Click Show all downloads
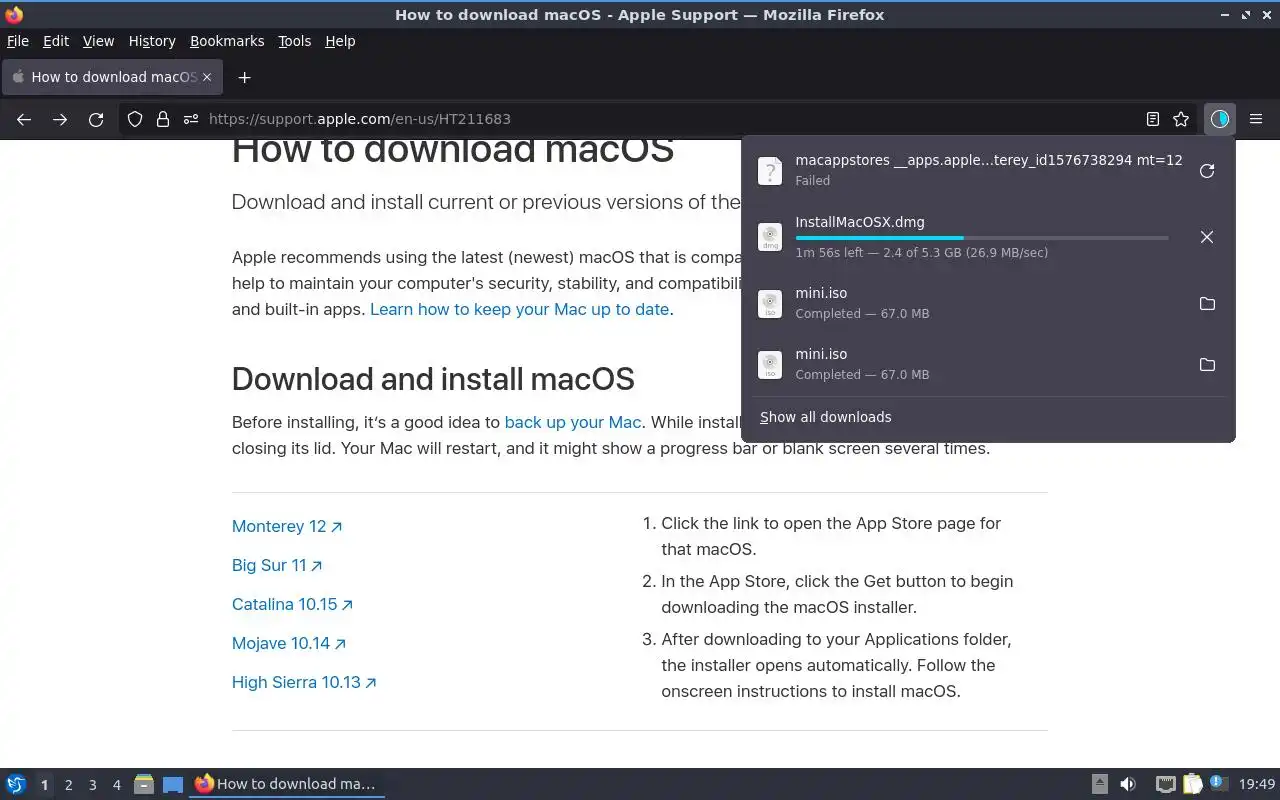This screenshot has width=1280, height=800. [825, 417]
